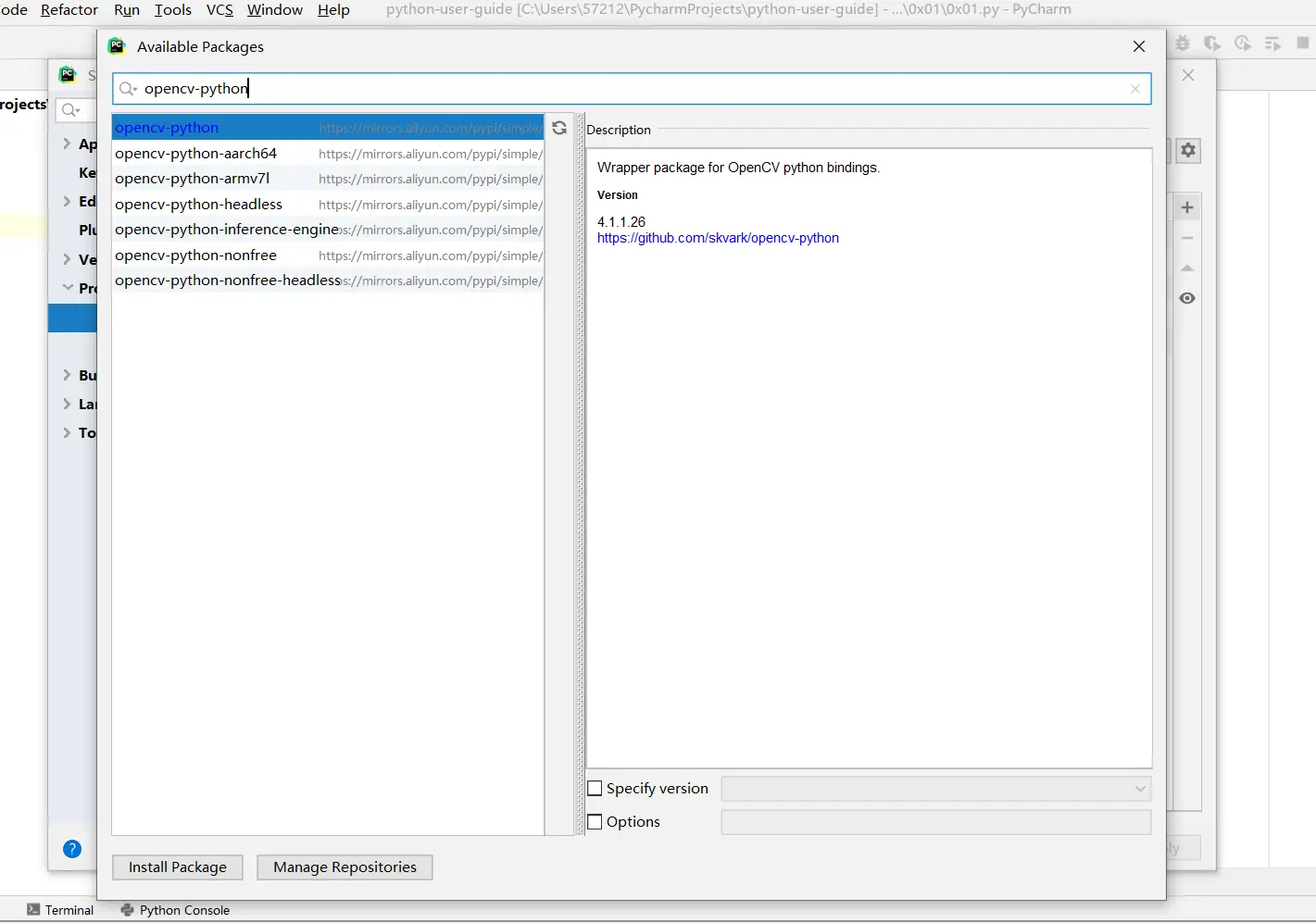The height and width of the screenshot is (923, 1316).
Task: Reload the package list with refresh icon
Action: point(559,128)
